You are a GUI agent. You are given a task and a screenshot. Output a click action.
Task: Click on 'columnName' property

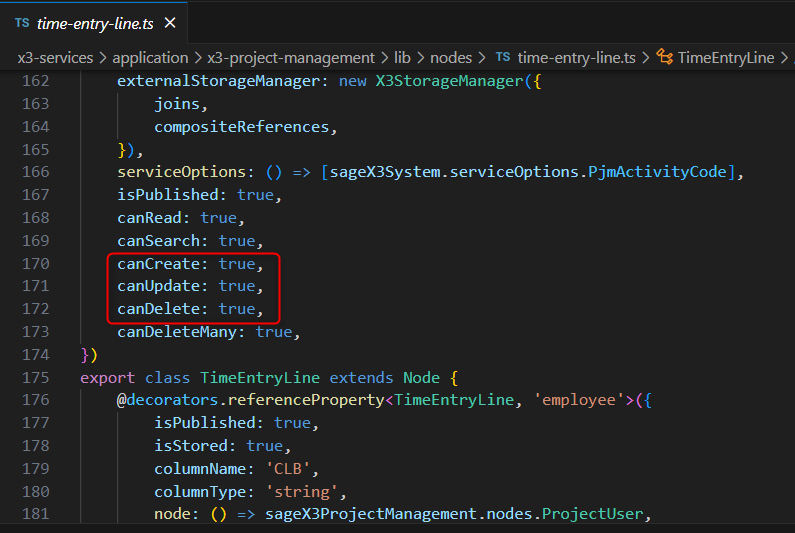tap(200, 469)
